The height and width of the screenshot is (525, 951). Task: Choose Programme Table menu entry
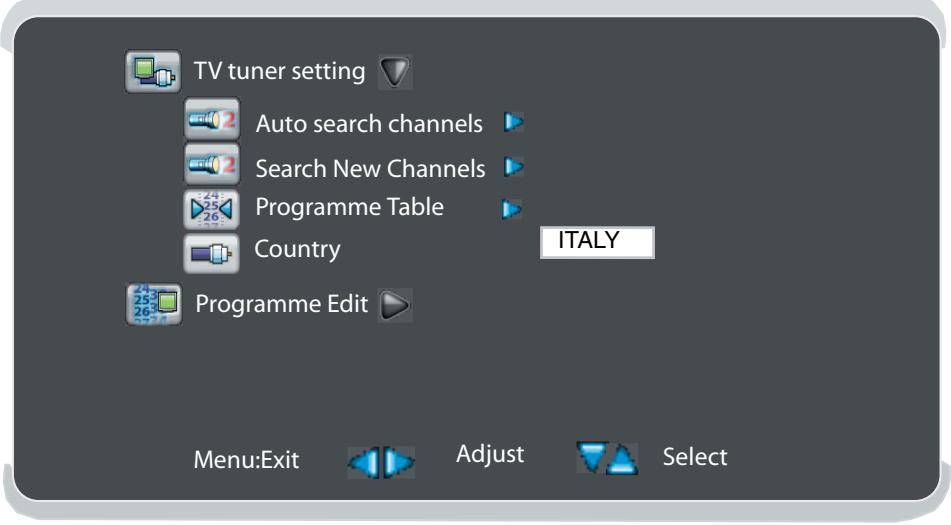[350, 207]
